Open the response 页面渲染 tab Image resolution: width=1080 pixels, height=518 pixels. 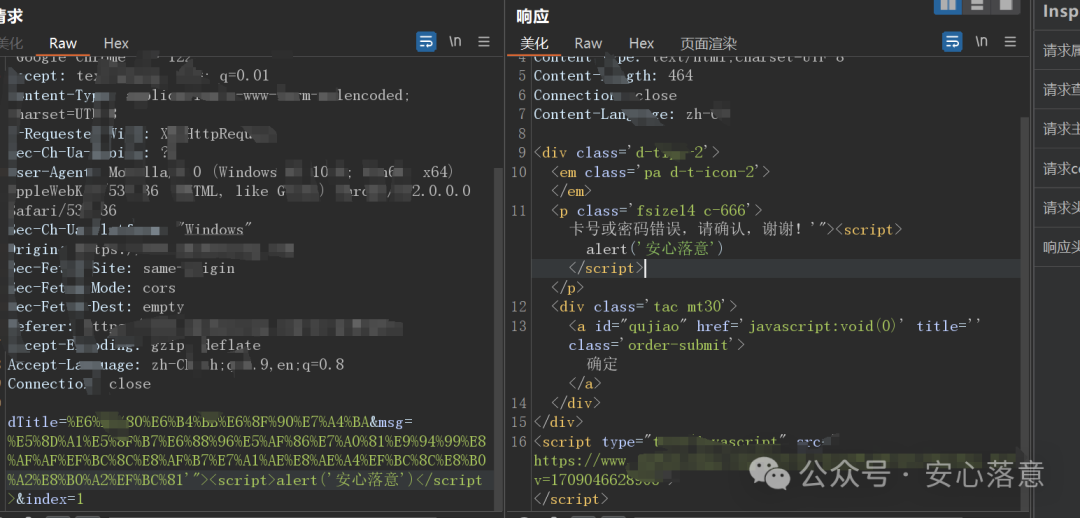[x=709, y=43]
